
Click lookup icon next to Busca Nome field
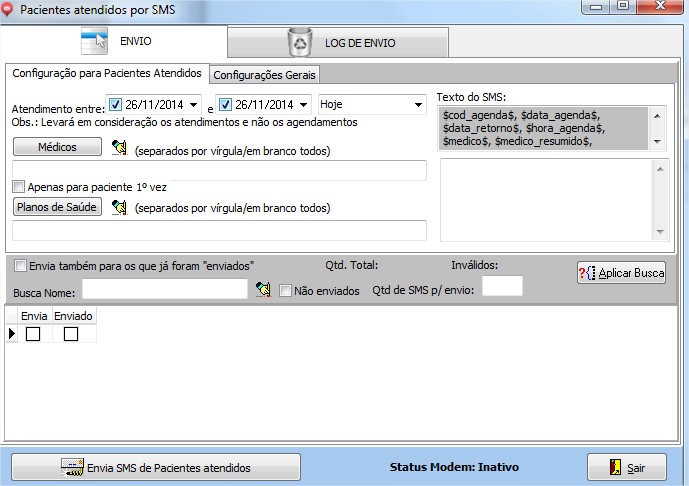point(262,290)
